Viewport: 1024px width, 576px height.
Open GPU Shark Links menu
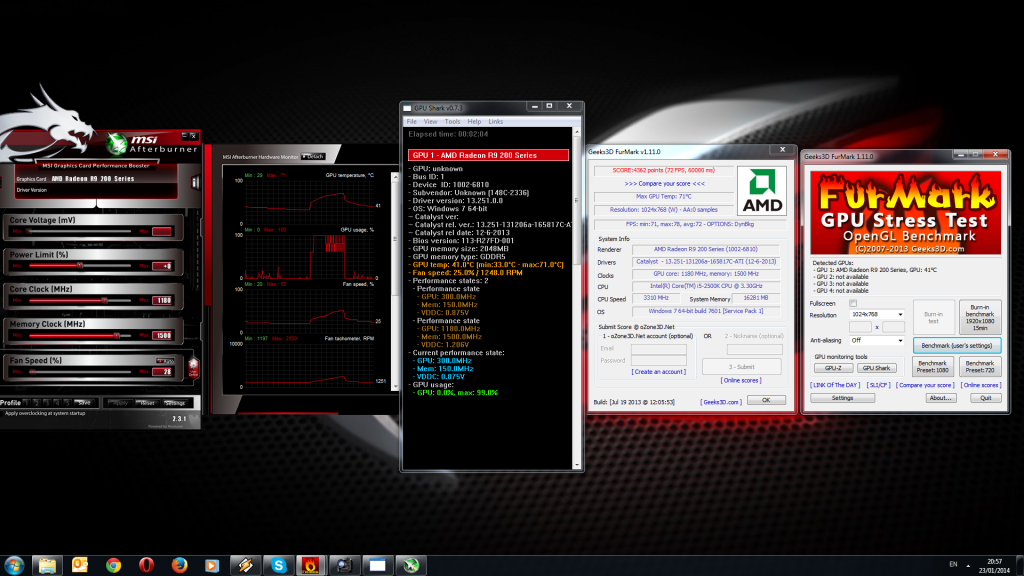click(496, 121)
